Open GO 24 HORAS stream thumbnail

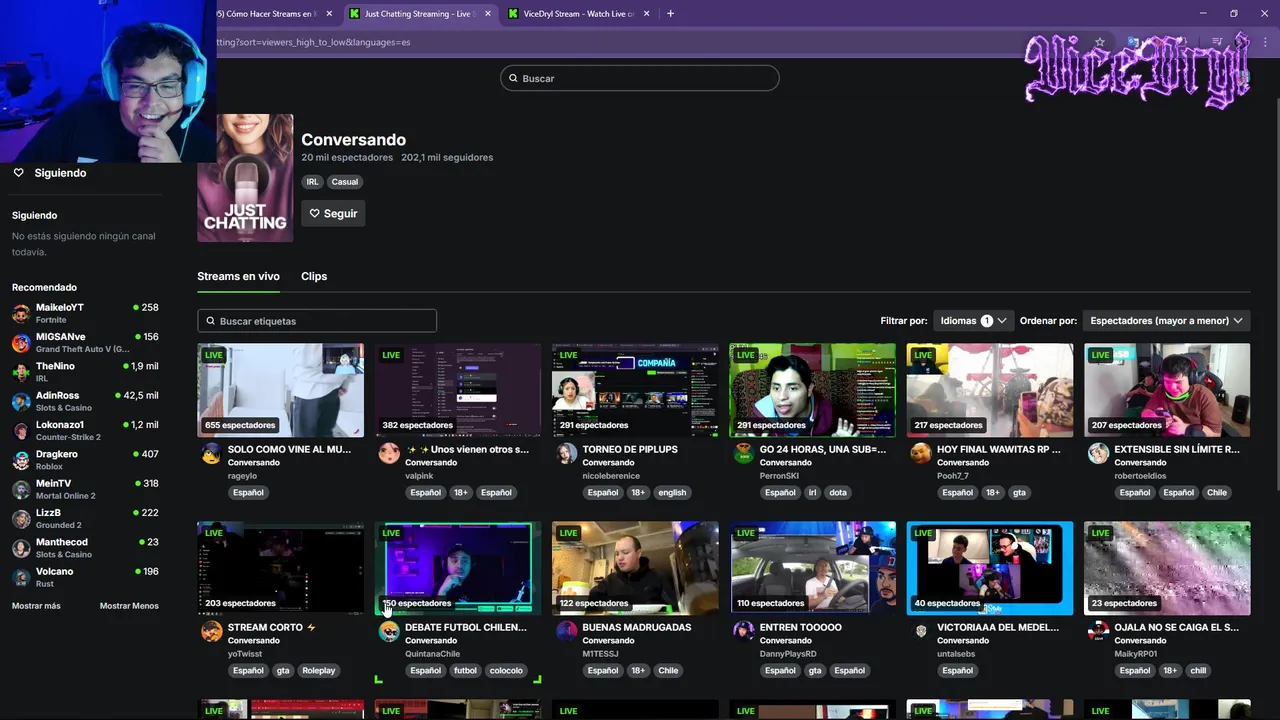(x=812, y=390)
